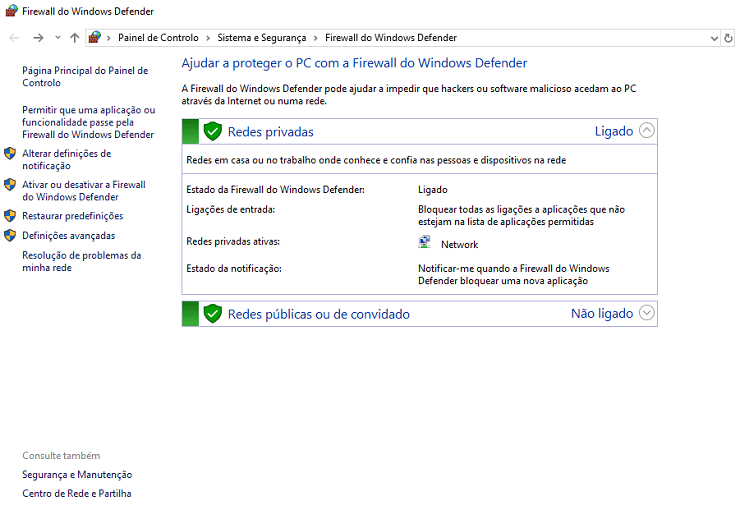This screenshot has width=740, height=510.
Task: Open the address bar history dropdown
Action: pos(714,38)
